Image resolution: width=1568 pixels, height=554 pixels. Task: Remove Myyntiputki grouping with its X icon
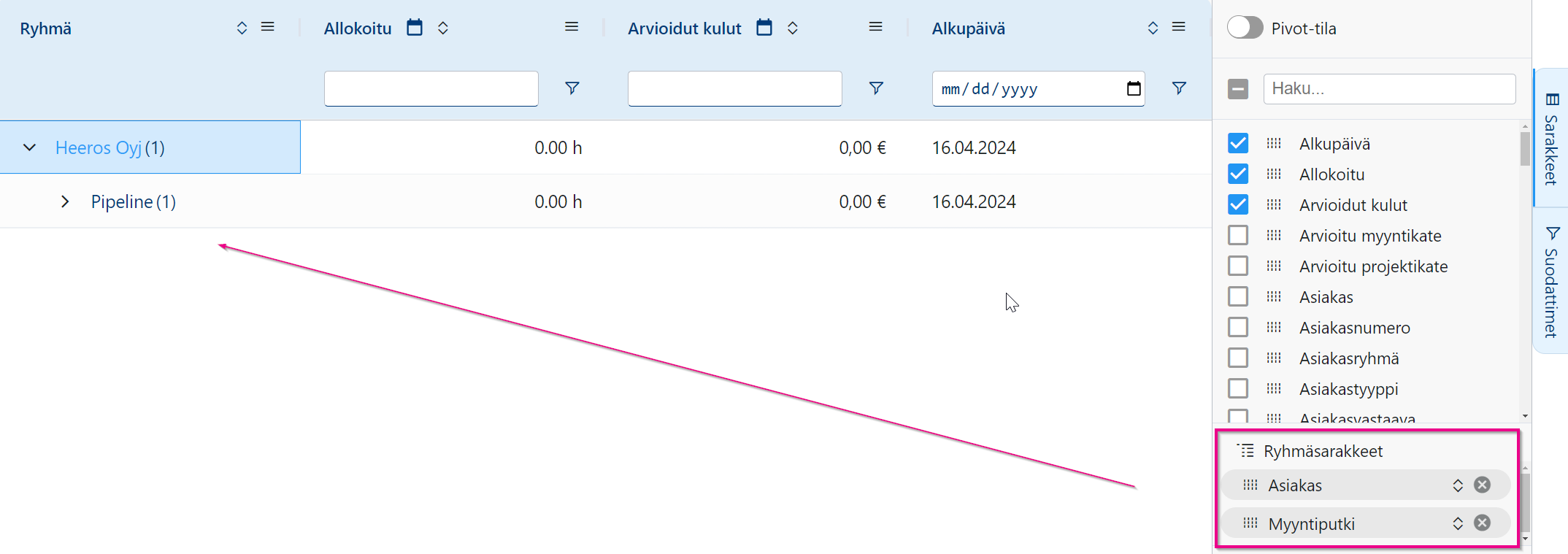1482,523
